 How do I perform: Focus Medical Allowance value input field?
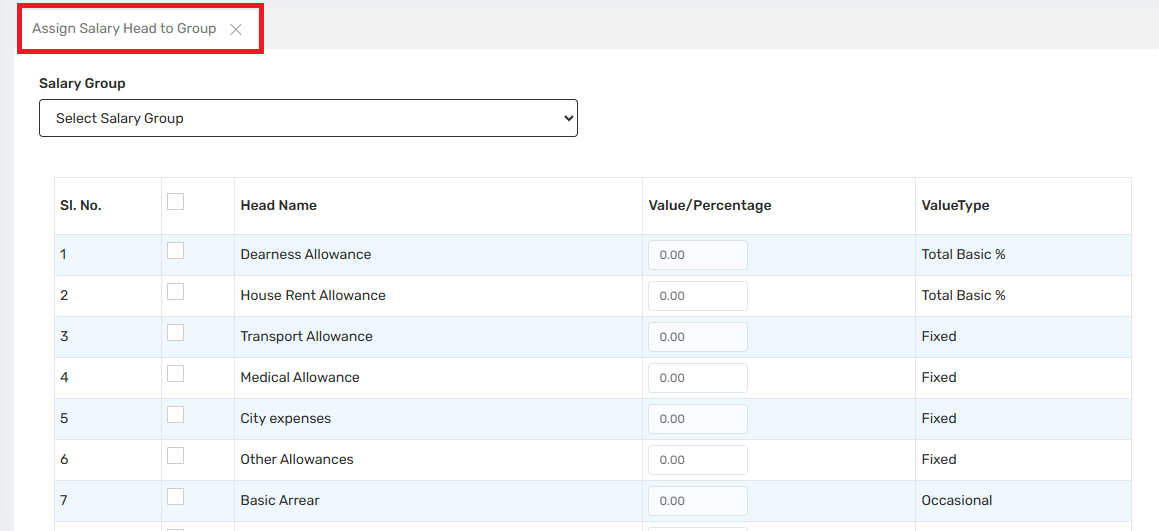(x=698, y=378)
